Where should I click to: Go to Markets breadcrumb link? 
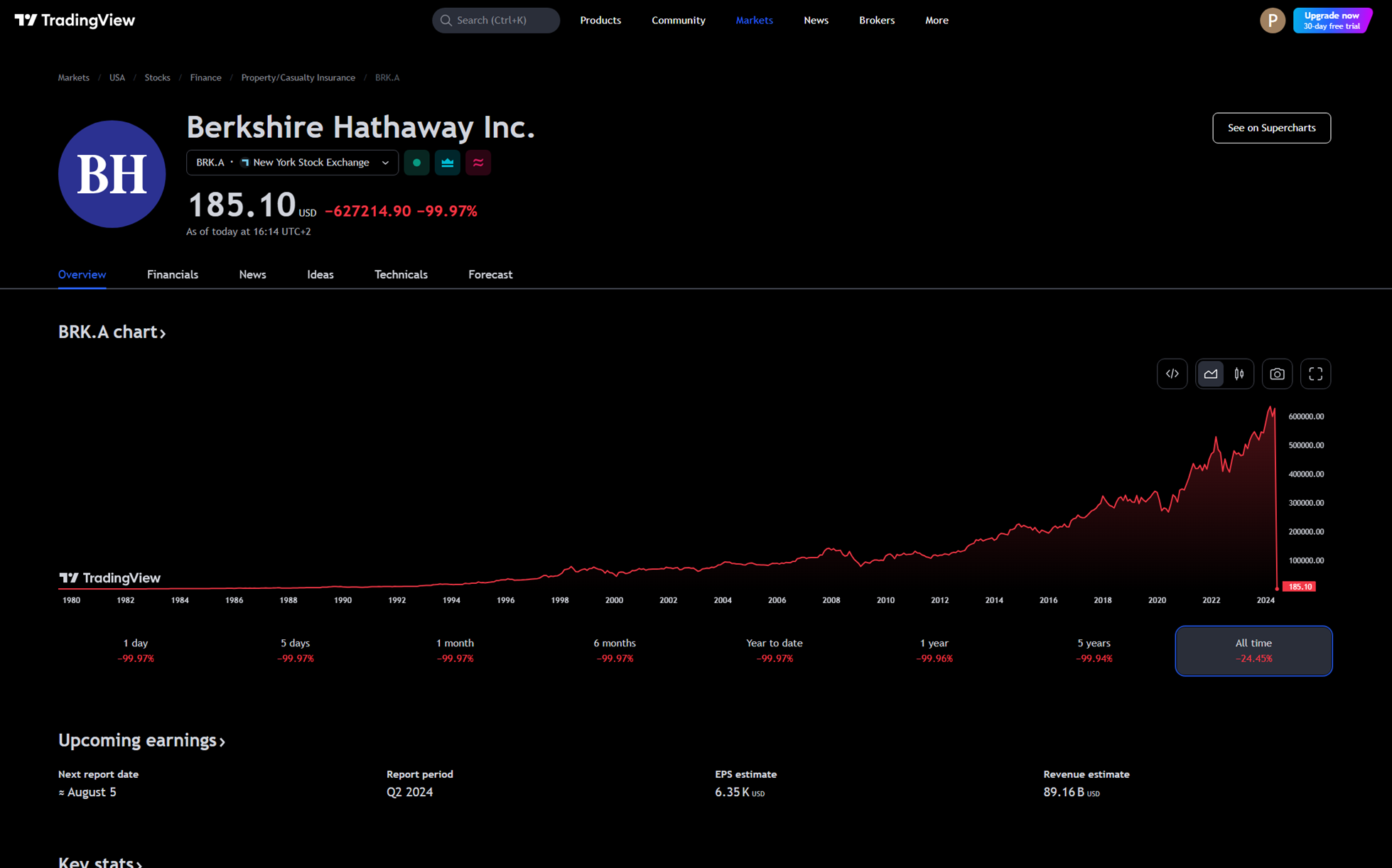[x=74, y=77]
